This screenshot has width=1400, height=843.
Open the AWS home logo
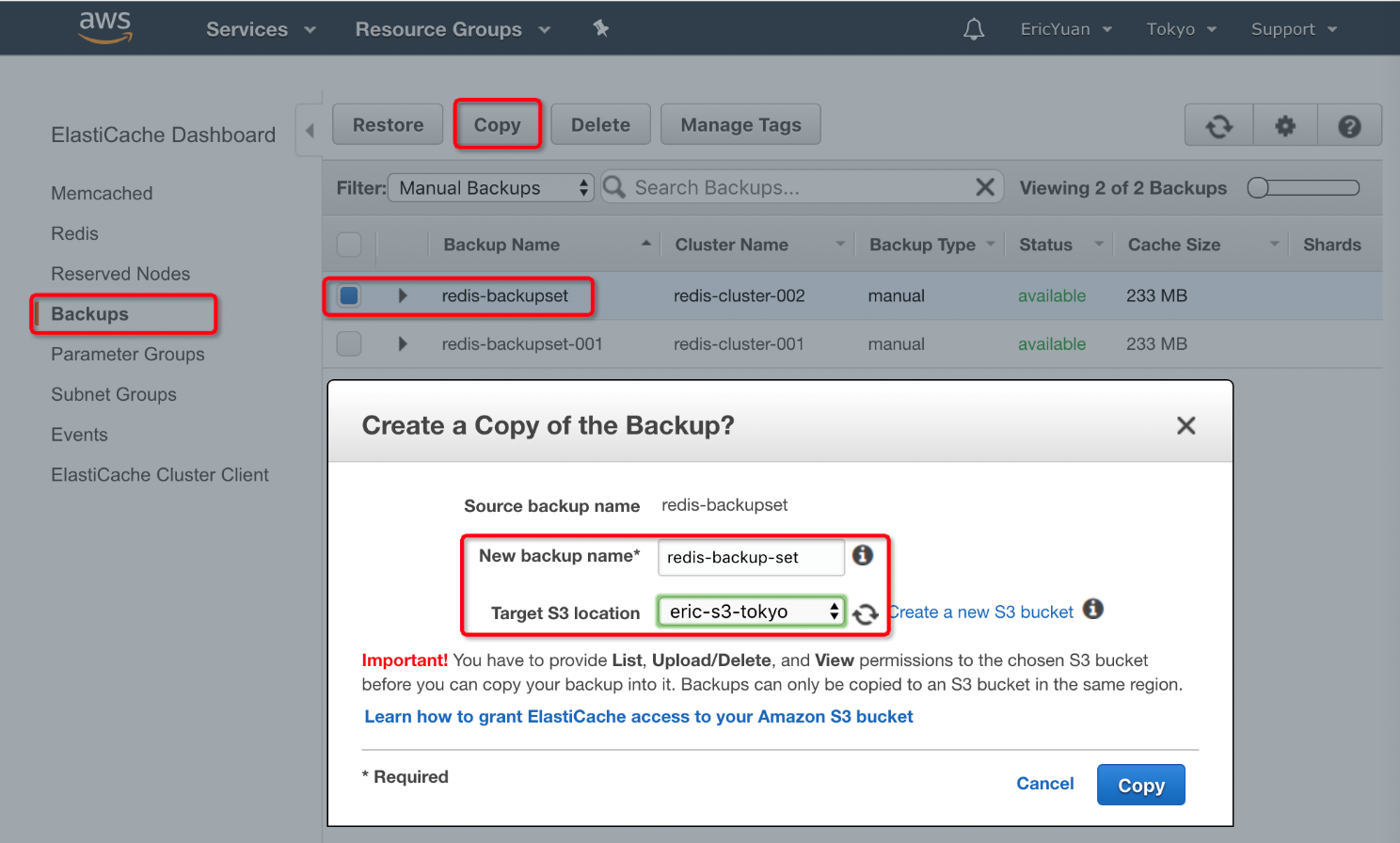pos(105,27)
